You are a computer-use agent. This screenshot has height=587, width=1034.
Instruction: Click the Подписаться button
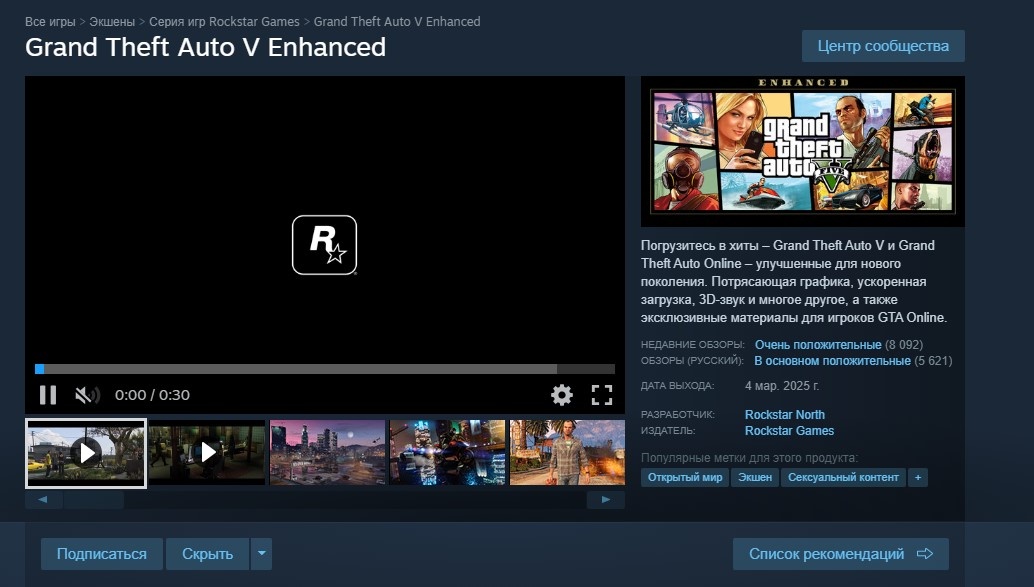click(x=101, y=553)
